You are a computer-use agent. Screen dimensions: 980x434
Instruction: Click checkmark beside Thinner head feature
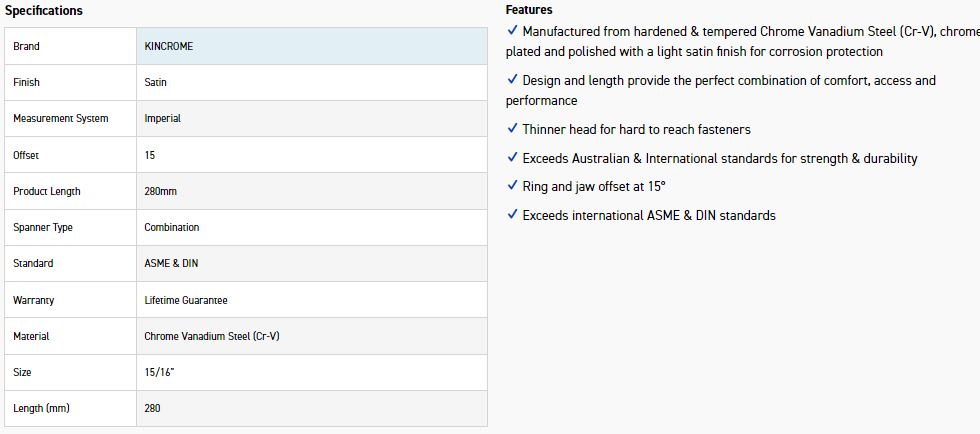(512, 129)
